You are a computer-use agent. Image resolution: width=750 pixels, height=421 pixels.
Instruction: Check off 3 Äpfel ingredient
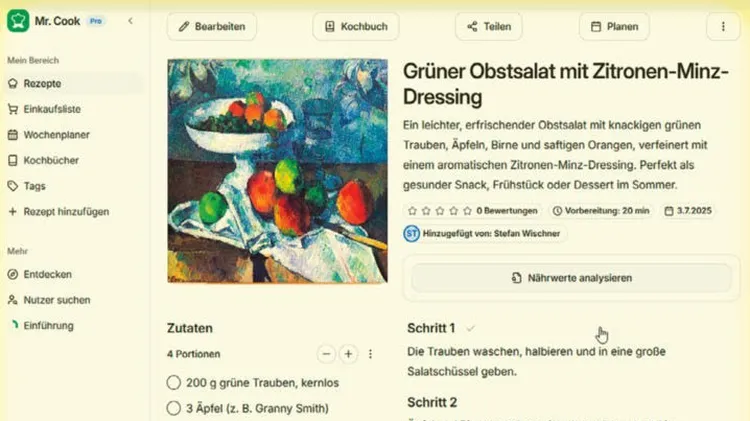pos(174,408)
